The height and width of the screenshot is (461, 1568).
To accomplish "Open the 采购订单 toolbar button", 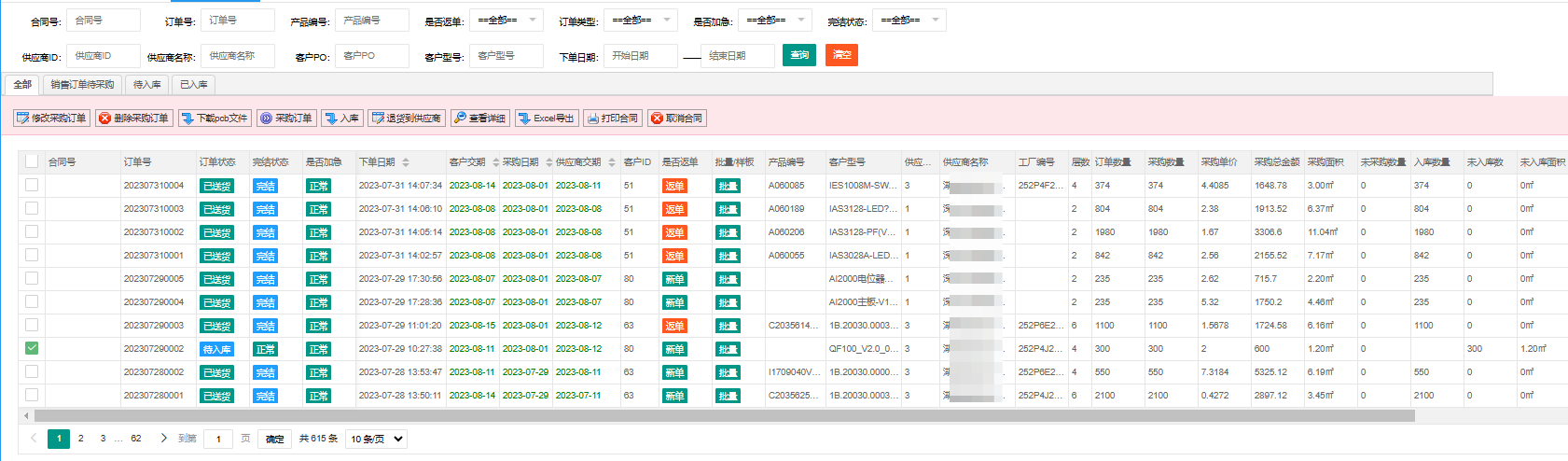I will click(x=286, y=119).
